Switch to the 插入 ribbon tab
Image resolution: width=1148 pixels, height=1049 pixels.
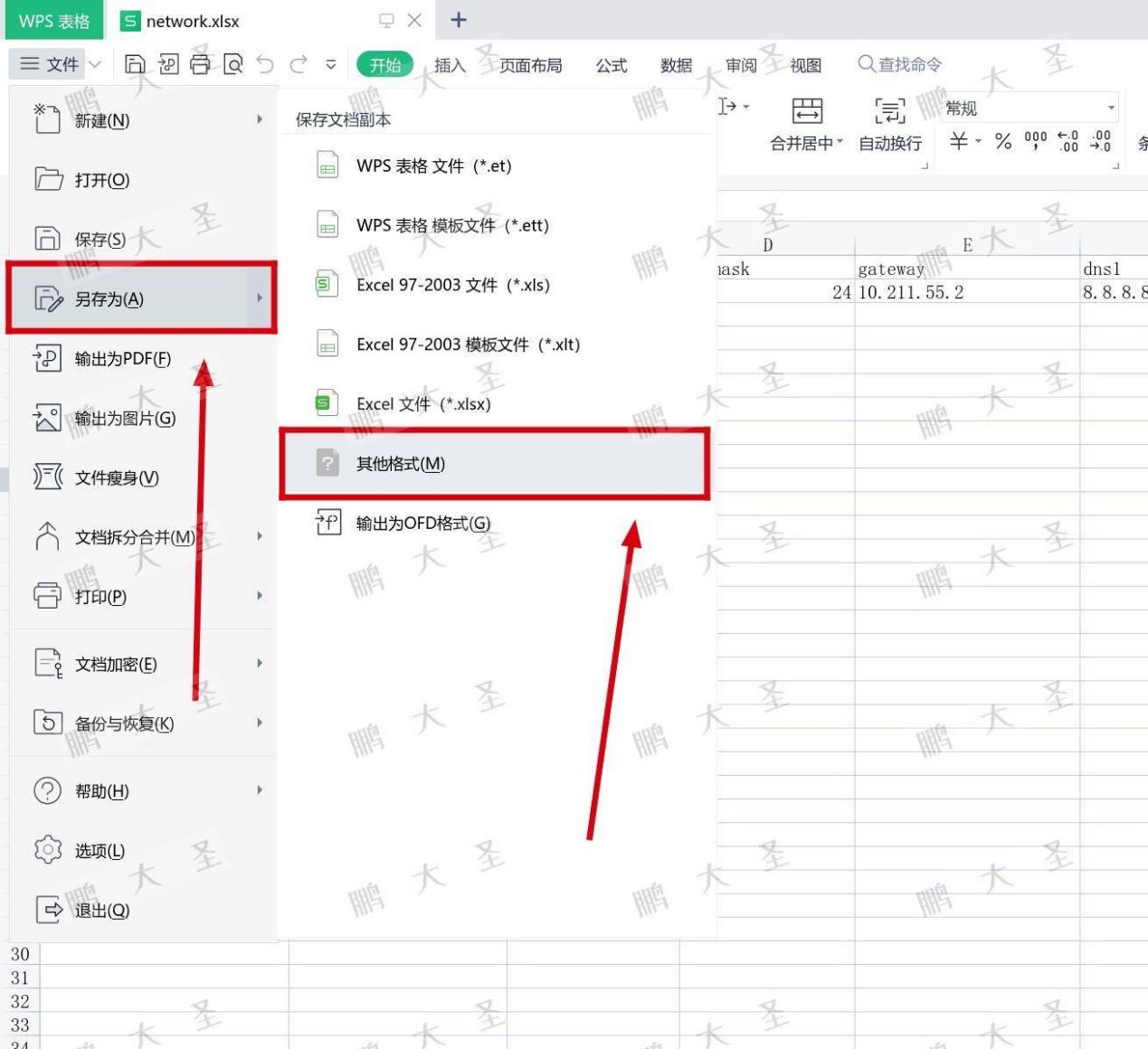point(450,65)
